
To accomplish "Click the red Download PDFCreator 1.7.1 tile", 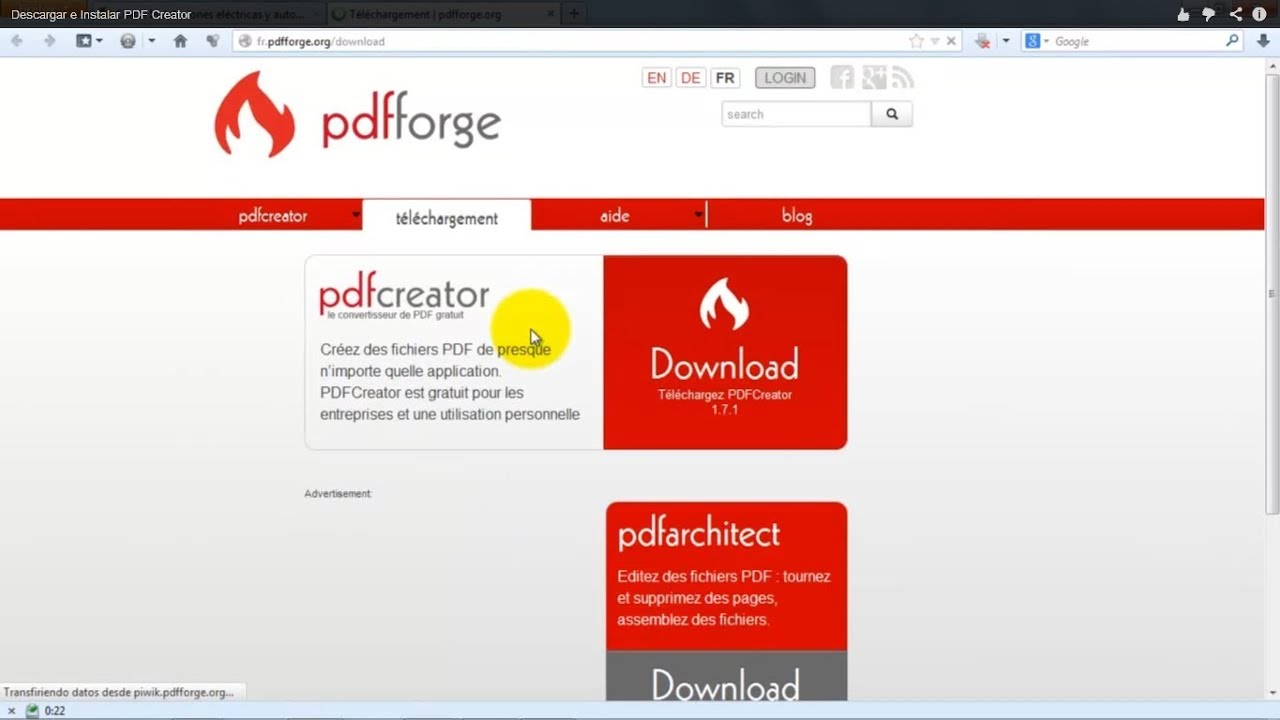I will tap(725, 352).
